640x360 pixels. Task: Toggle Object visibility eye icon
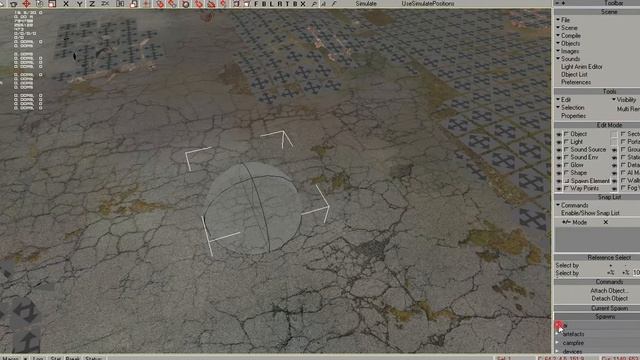[x=559, y=134]
